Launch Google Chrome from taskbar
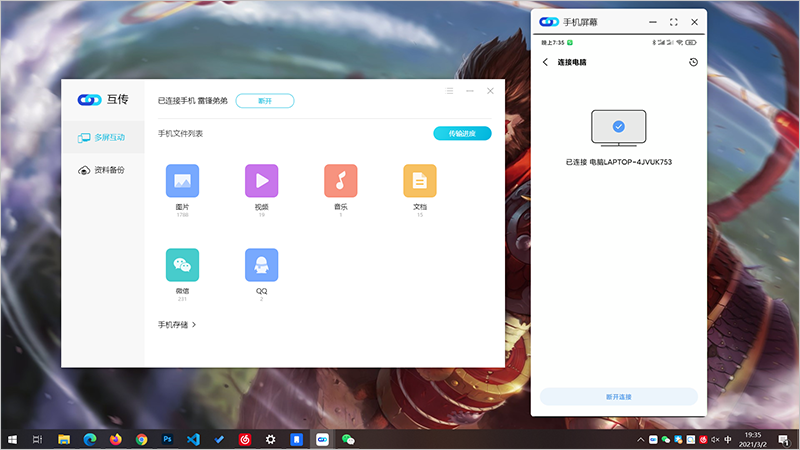The width and height of the screenshot is (800, 450). point(142,439)
